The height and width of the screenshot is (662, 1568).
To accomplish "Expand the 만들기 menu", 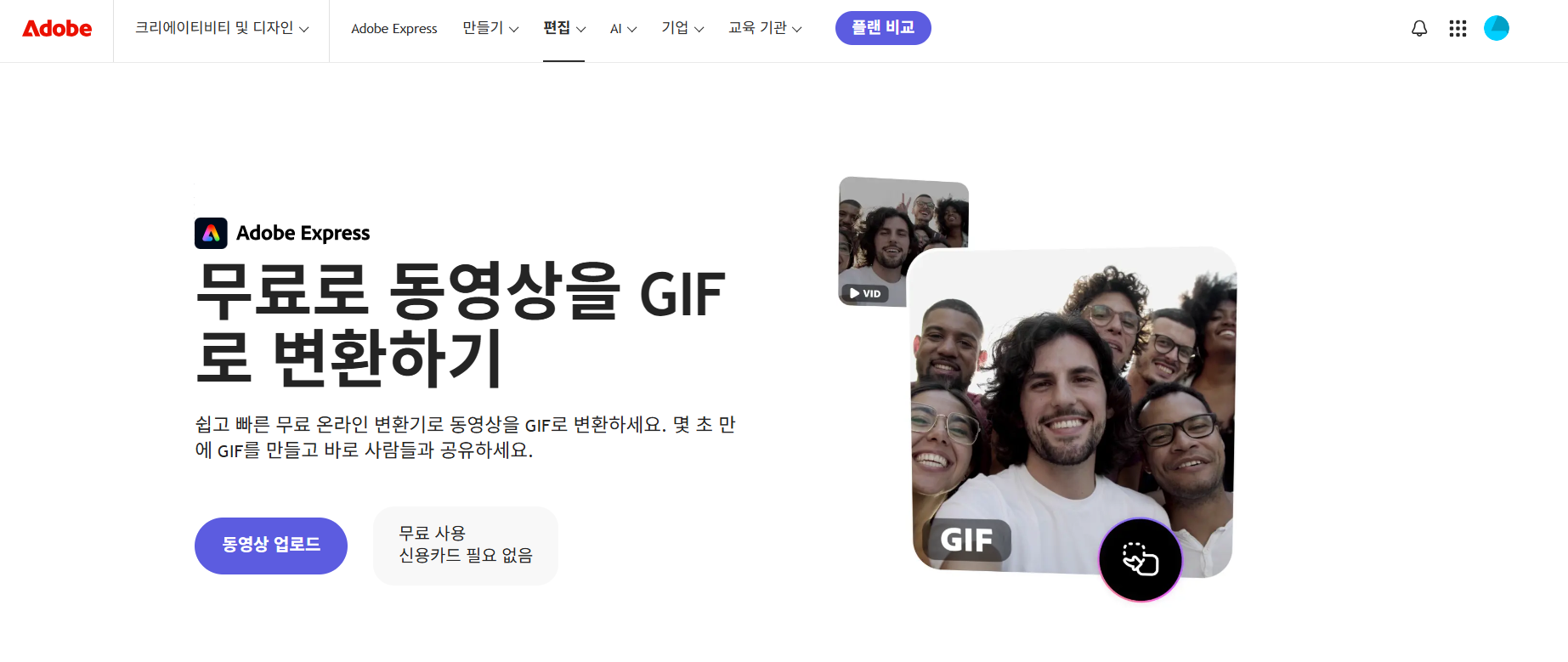I will click(490, 29).
